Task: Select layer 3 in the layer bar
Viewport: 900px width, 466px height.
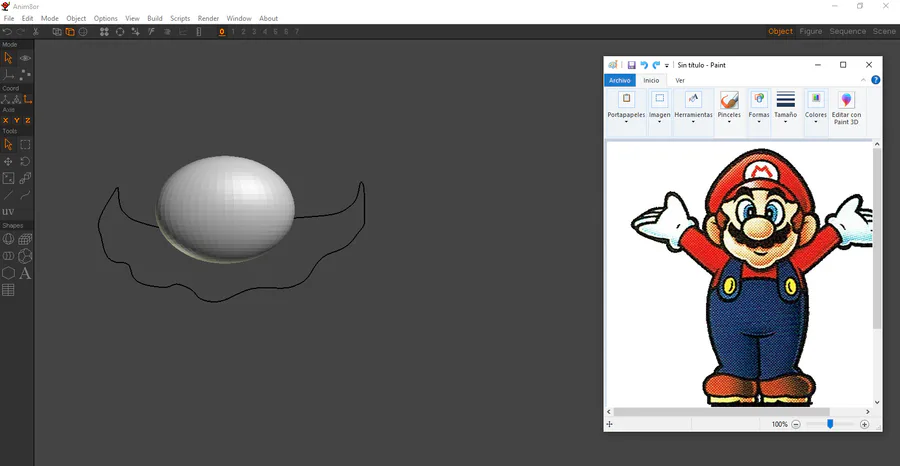Action: point(254,32)
